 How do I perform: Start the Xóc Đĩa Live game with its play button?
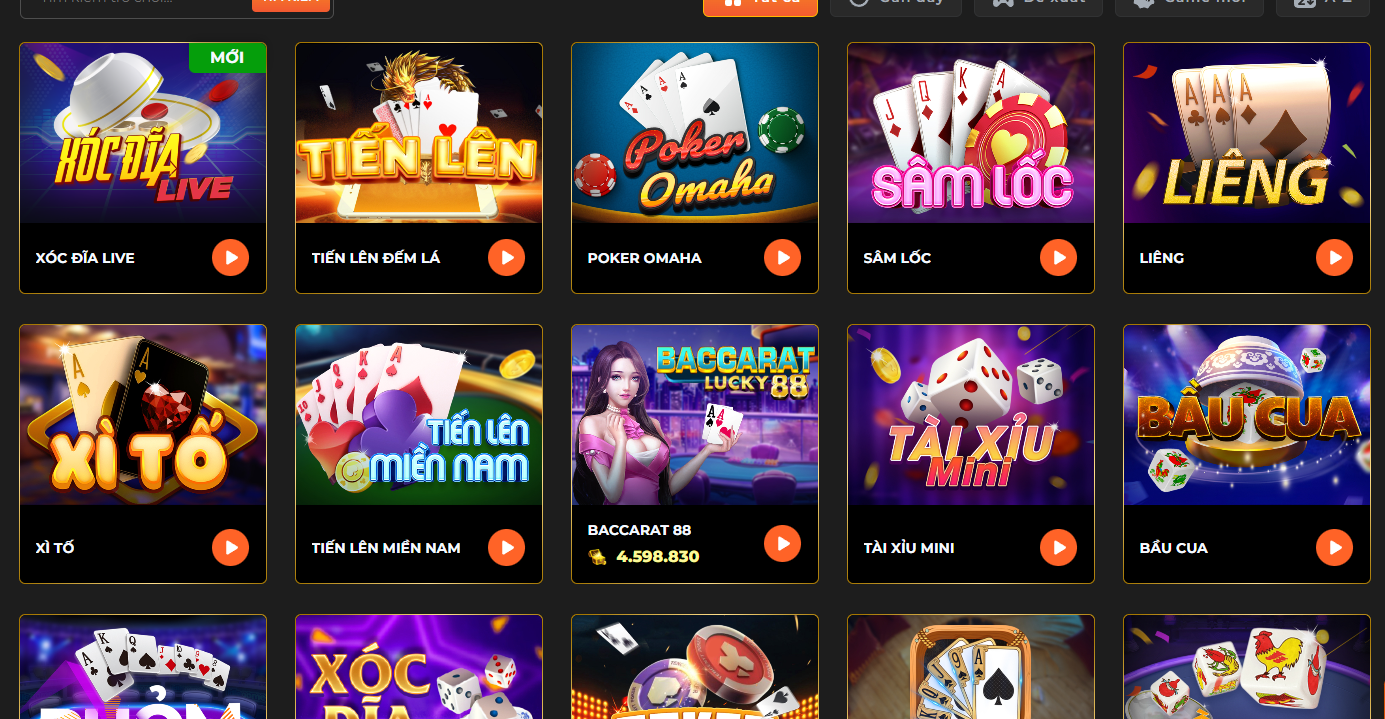[230, 258]
